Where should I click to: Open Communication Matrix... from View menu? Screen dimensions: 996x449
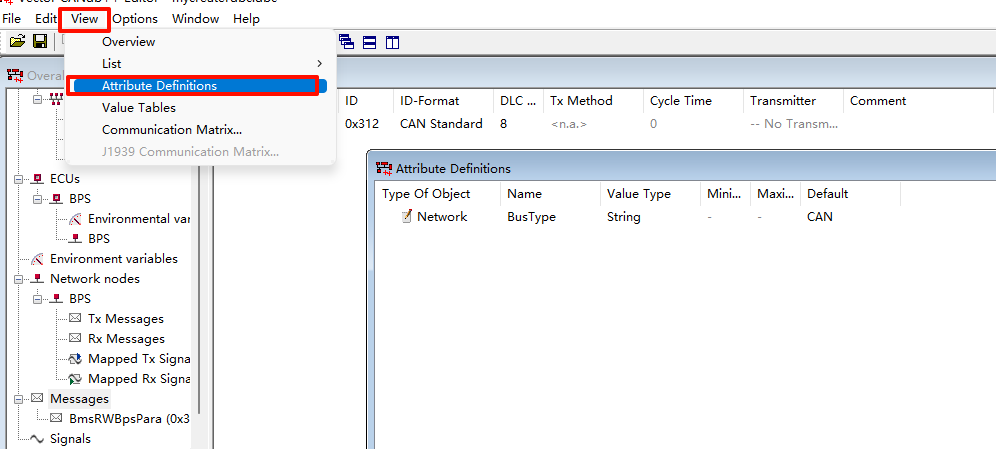(200, 130)
